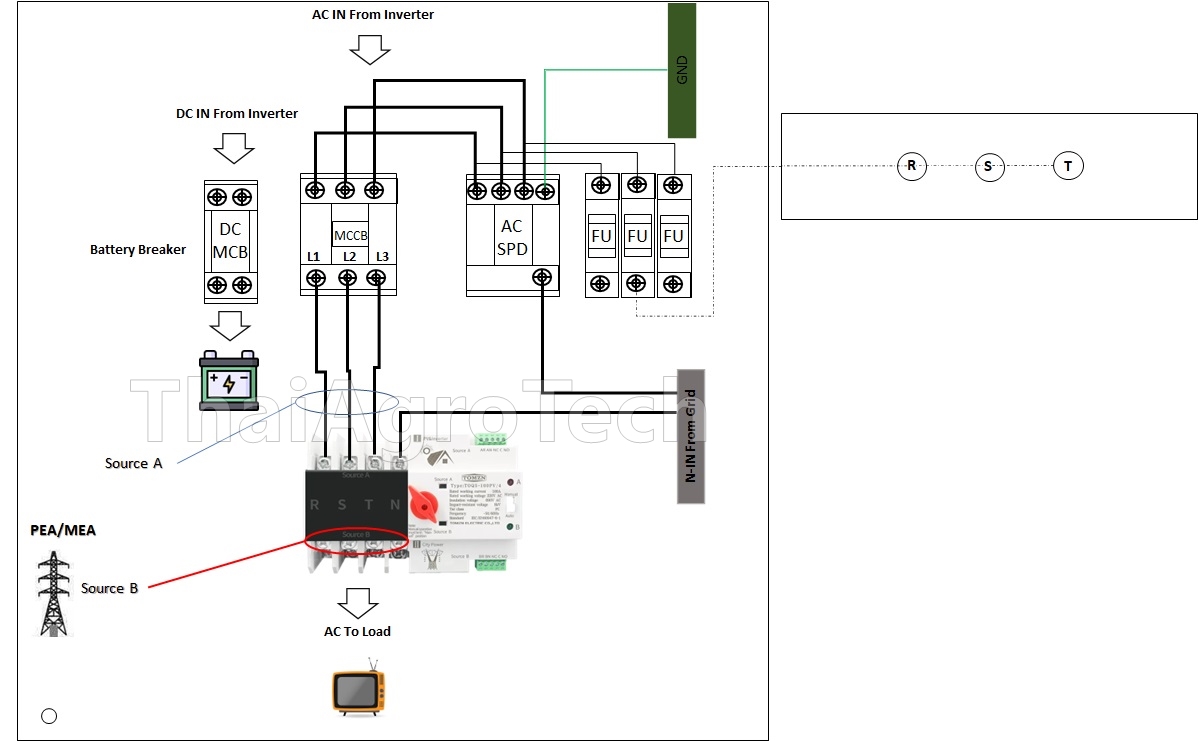Click indicator A on the transfer switch
This screenshot has width=1198, height=741.
(x=509, y=482)
